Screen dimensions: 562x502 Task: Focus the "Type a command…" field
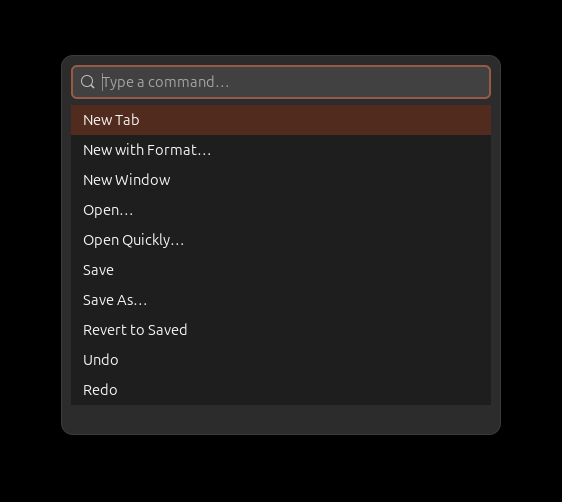[x=281, y=82]
